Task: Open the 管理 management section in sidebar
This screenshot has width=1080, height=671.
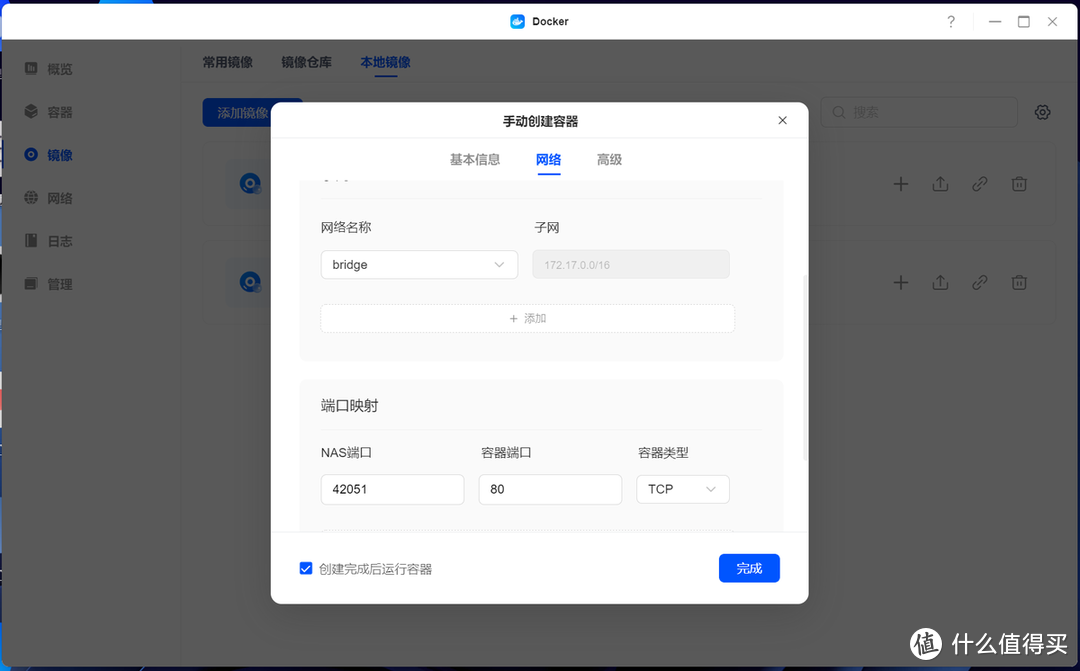Action: pos(47,283)
